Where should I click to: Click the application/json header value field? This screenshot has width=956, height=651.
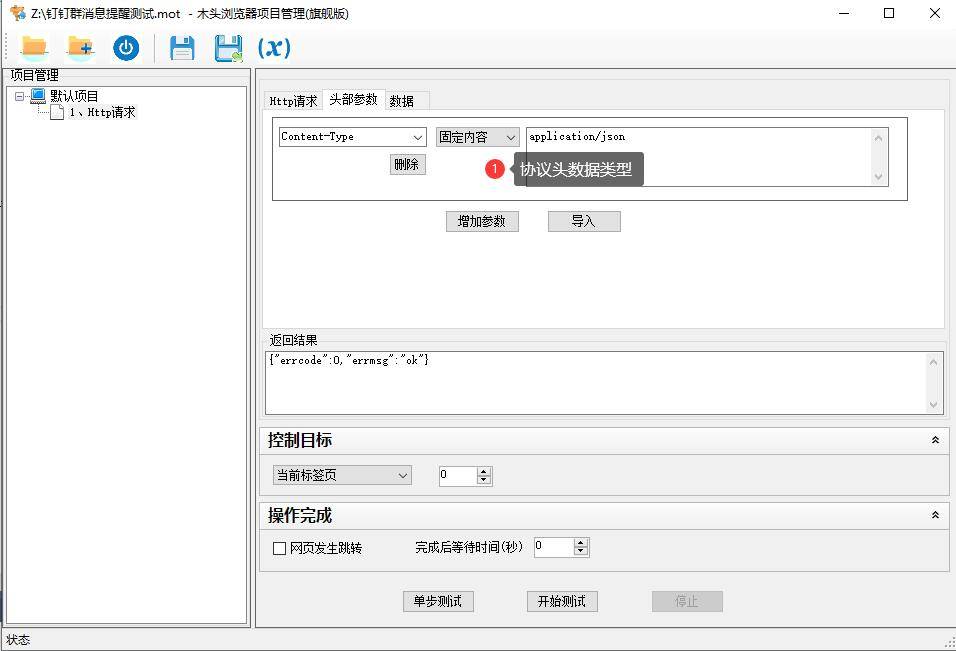[x=698, y=155]
